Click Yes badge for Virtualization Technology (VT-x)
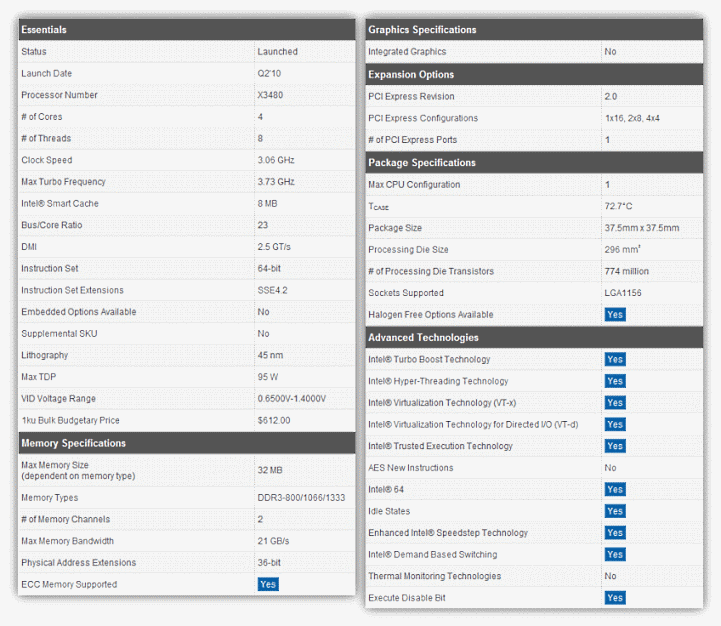Viewport: 721px width, 626px height. tap(615, 402)
